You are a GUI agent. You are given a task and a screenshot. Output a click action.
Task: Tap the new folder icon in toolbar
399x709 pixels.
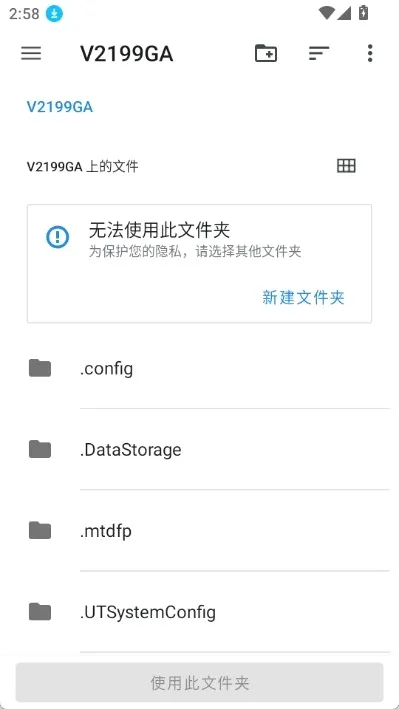tap(266, 53)
